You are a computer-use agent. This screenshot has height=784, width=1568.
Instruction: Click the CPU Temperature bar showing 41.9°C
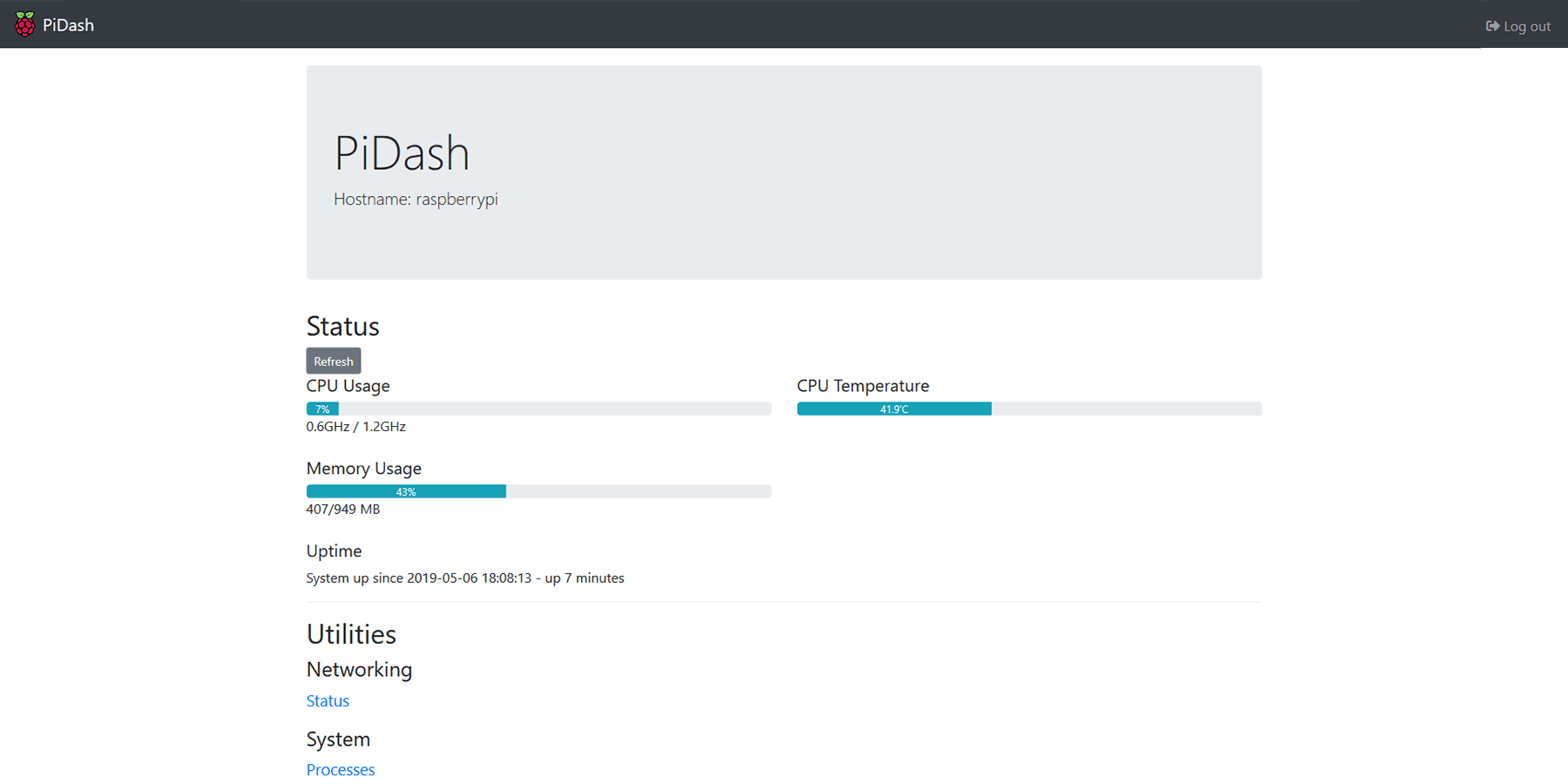(1028, 409)
